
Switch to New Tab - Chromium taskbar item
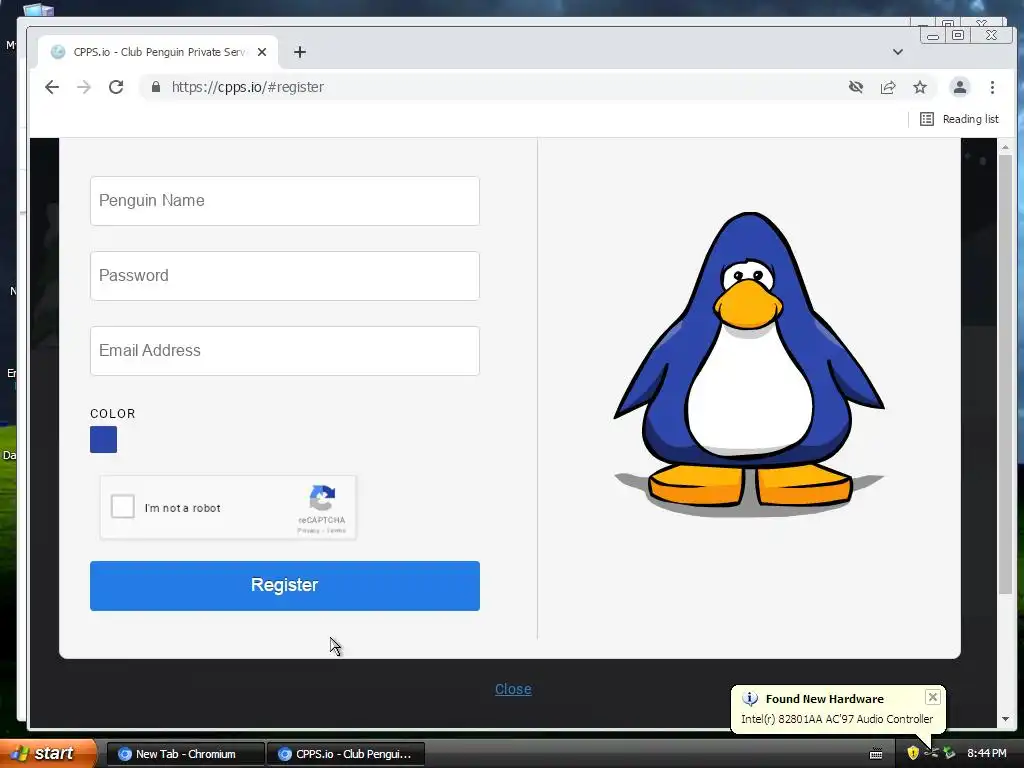(185, 754)
